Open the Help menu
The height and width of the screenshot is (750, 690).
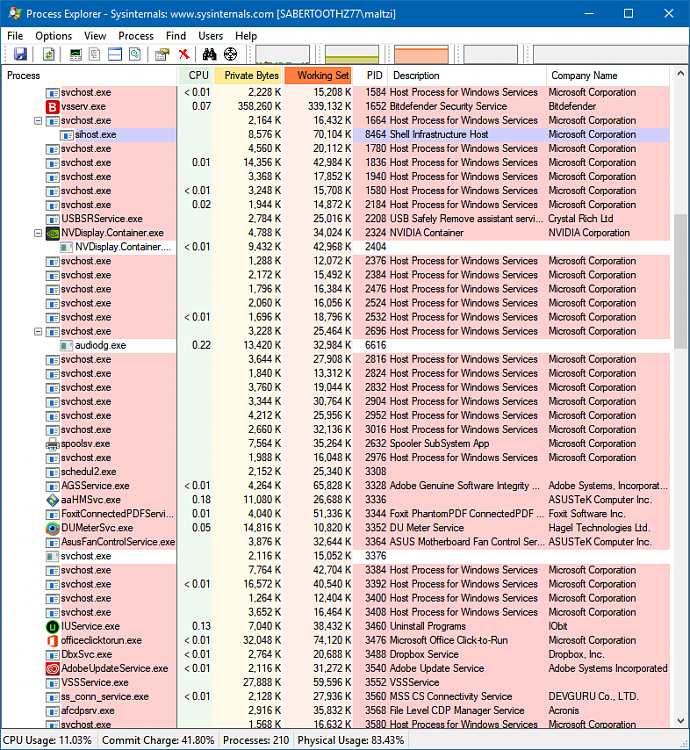pos(246,36)
